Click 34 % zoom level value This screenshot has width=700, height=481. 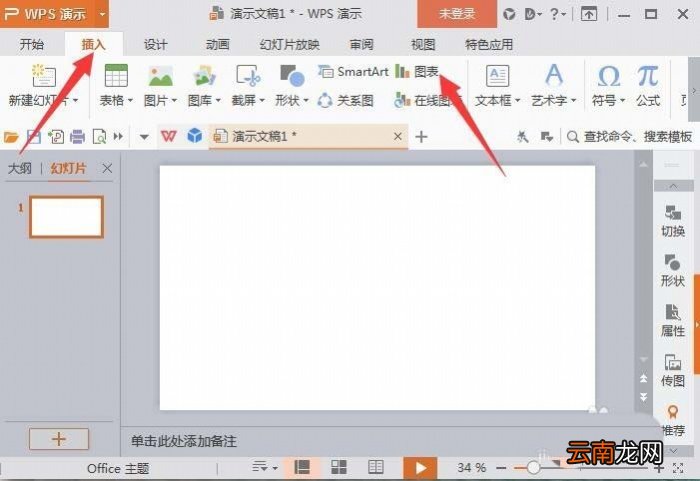pyautogui.click(x=471, y=468)
